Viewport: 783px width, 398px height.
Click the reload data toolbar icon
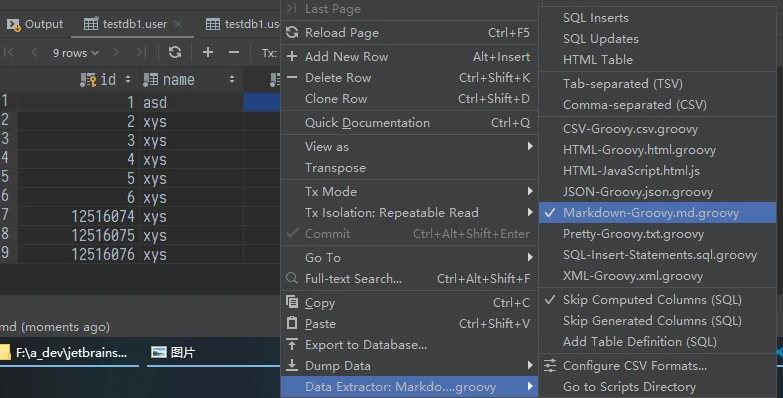click(x=175, y=52)
